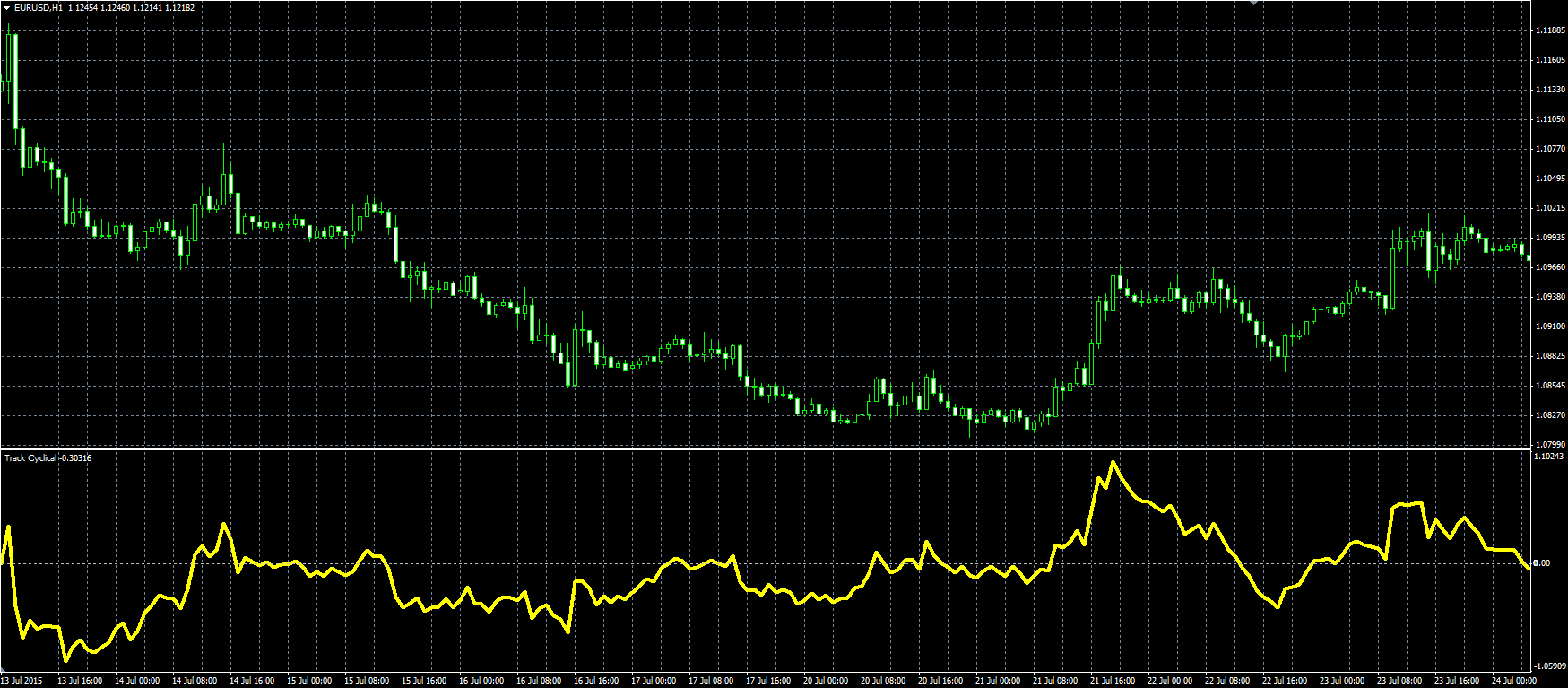Click the 1.10243 indicator scale maximum

point(1550,457)
